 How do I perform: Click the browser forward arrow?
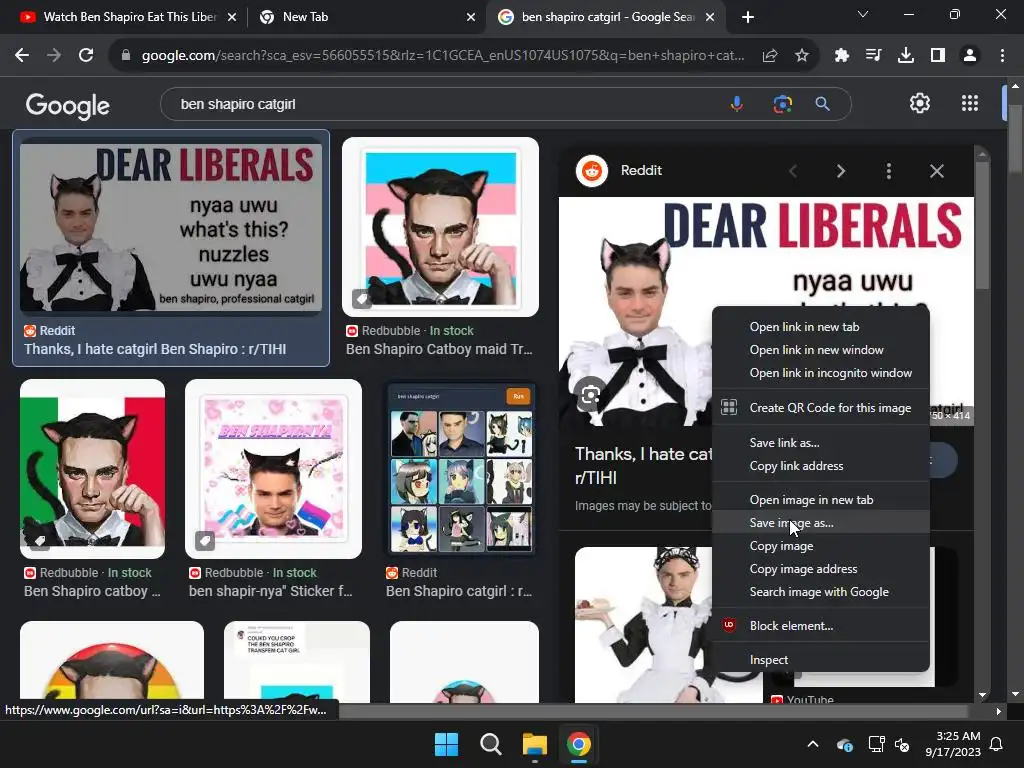tap(54, 56)
